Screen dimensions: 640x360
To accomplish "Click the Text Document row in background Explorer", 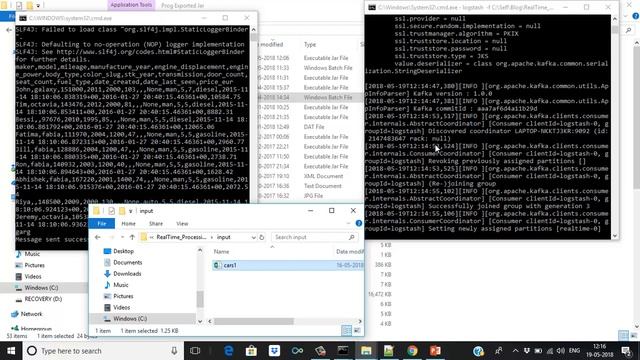I will coord(322,186).
